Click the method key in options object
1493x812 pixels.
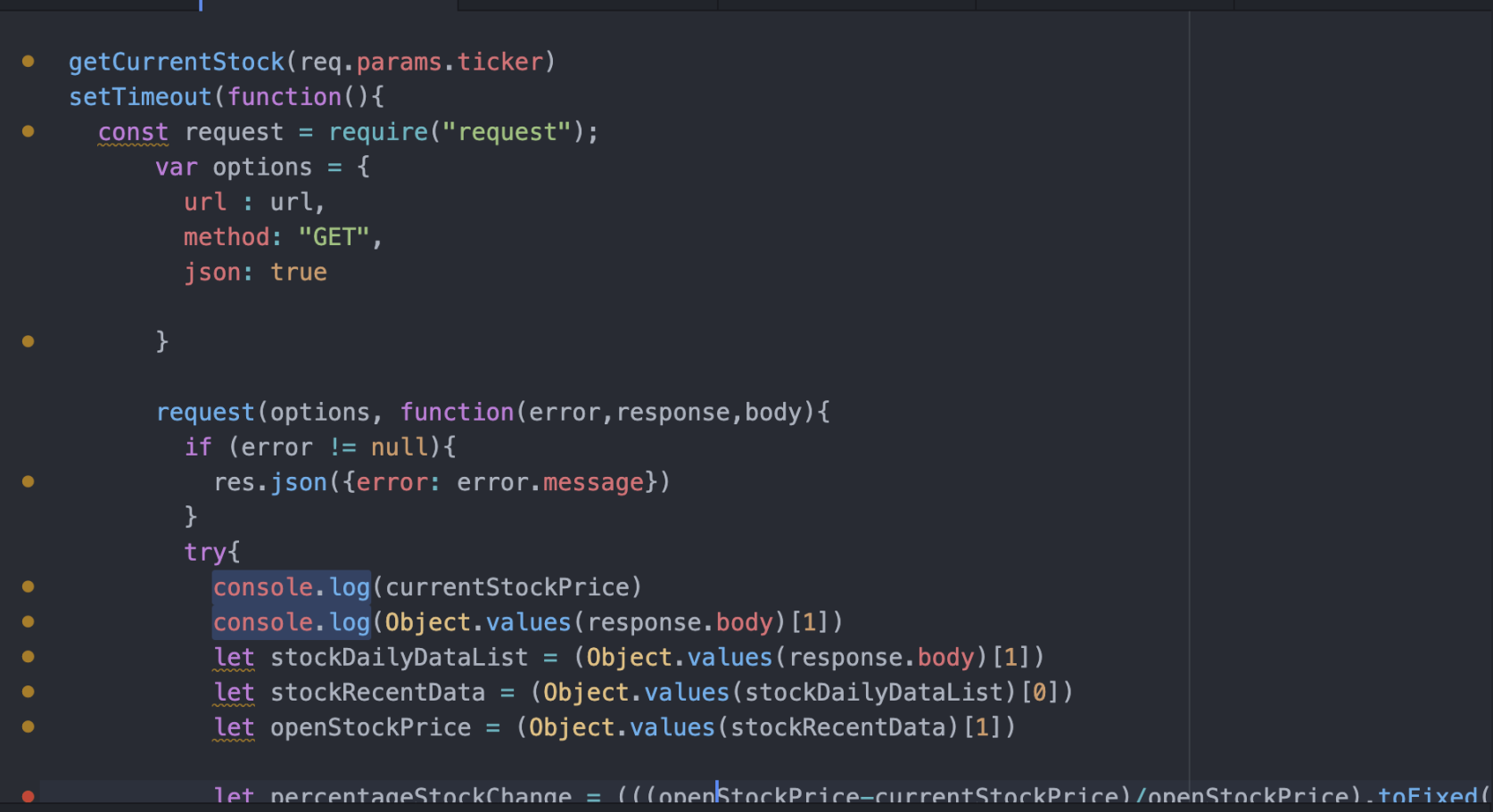[227, 237]
